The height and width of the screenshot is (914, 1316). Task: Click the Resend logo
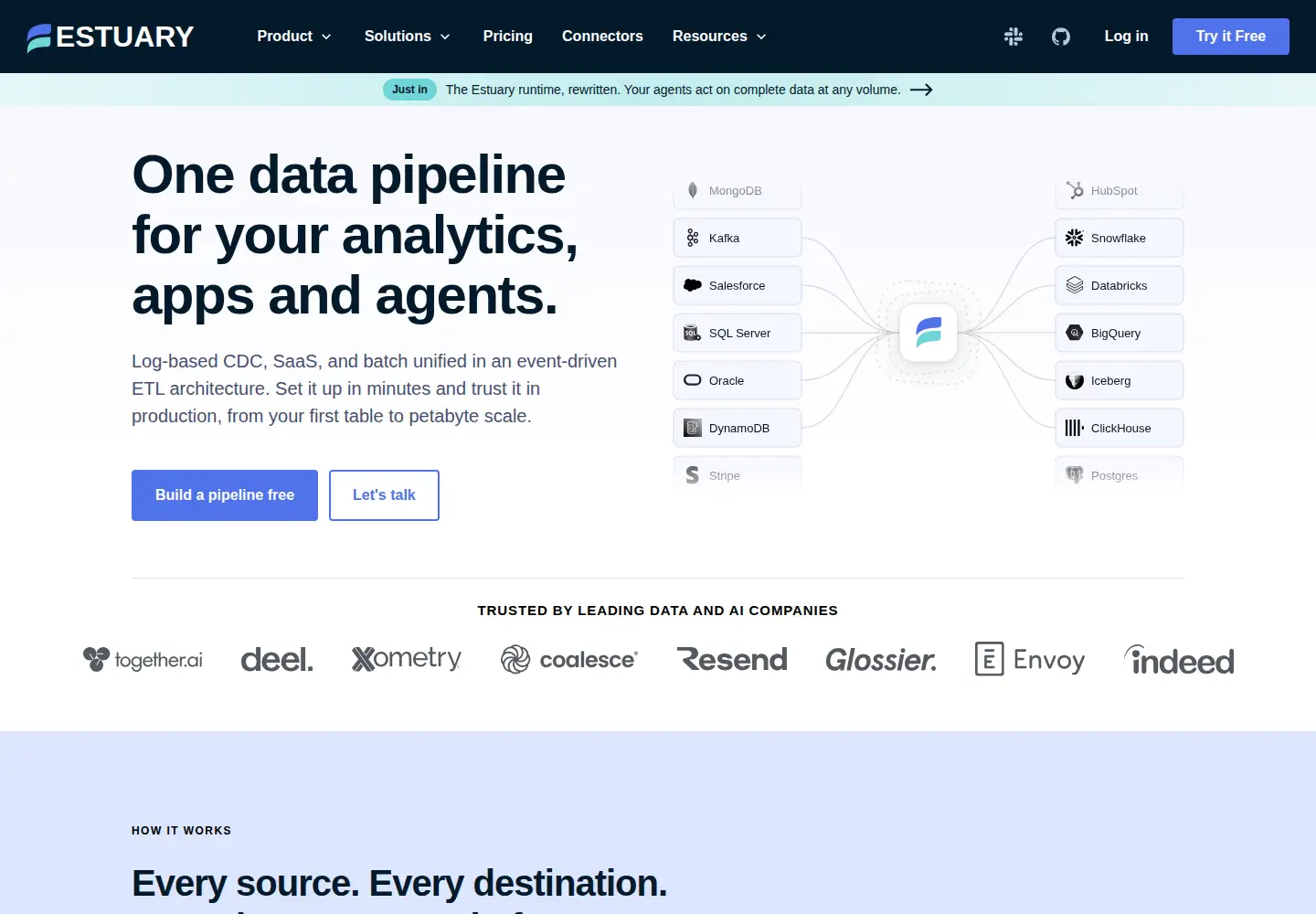pyautogui.click(x=732, y=659)
